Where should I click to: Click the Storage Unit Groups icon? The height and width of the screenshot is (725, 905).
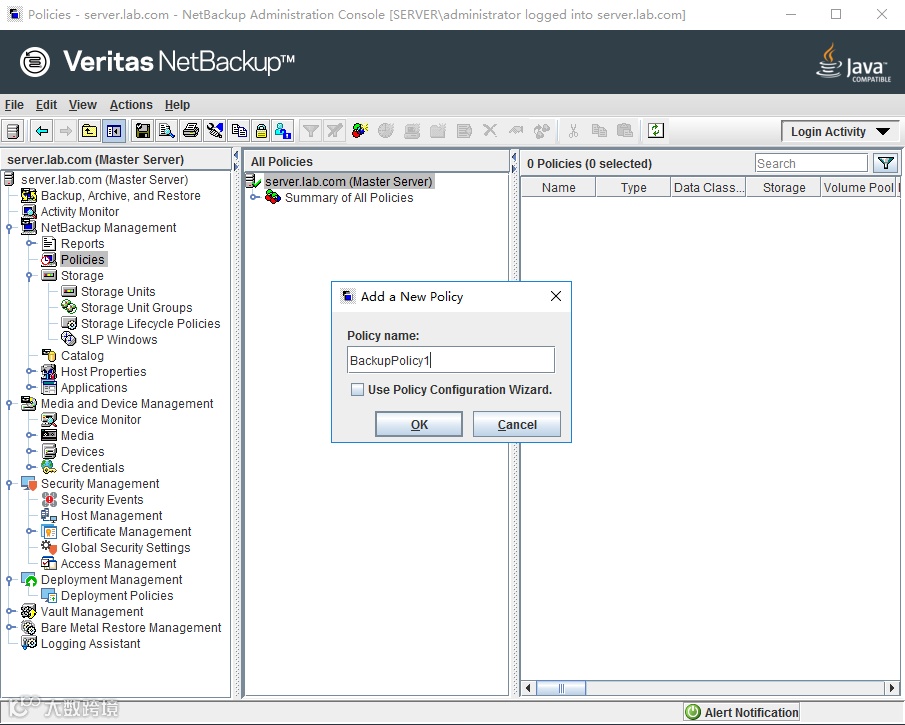click(69, 307)
